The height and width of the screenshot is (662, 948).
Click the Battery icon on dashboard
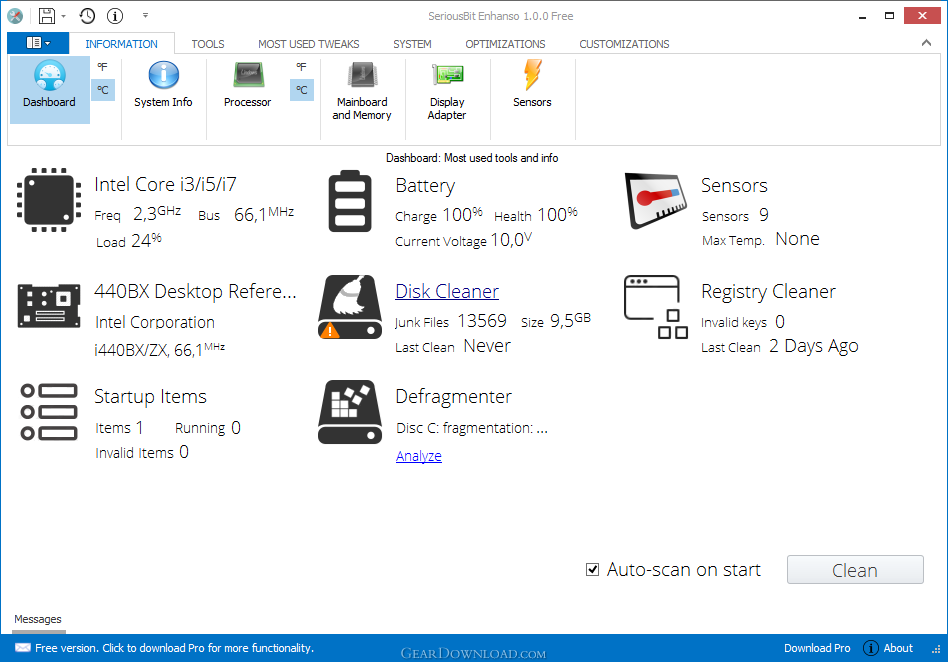(x=350, y=201)
